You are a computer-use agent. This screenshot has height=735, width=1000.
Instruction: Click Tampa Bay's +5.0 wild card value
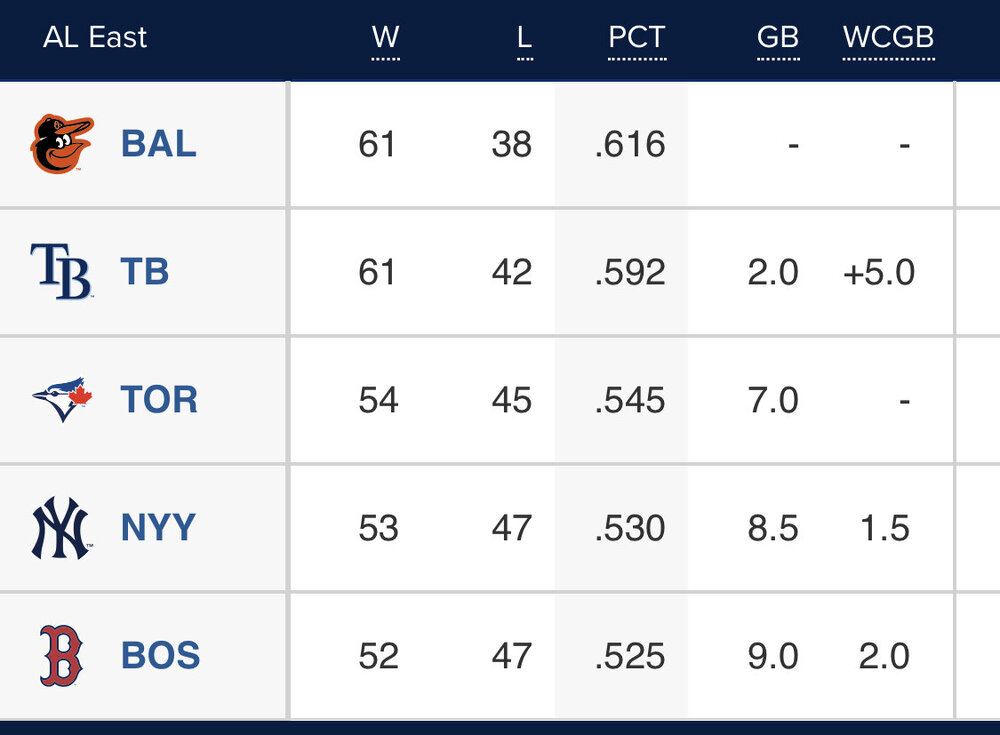[x=879, y=272]
